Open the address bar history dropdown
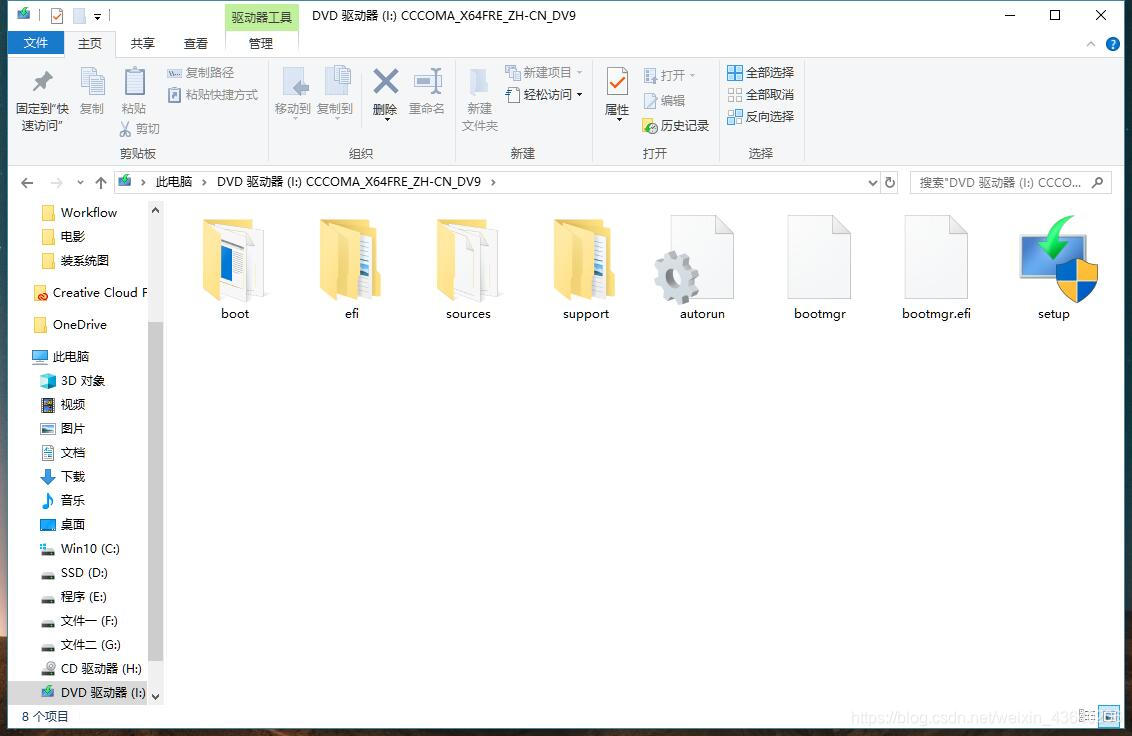Image resolution: width=1132 pixels, height=736 pixels. coord(873,183)
